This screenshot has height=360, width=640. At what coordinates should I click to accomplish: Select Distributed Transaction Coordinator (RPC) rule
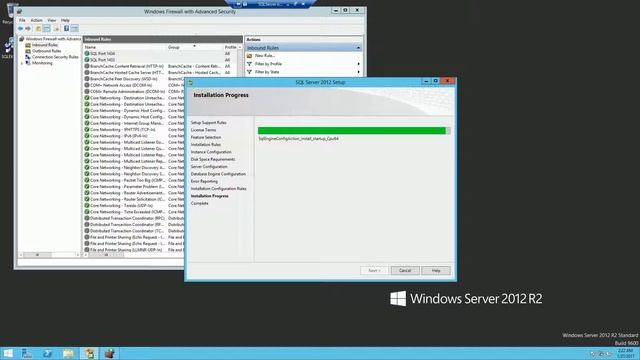(127, 218)
